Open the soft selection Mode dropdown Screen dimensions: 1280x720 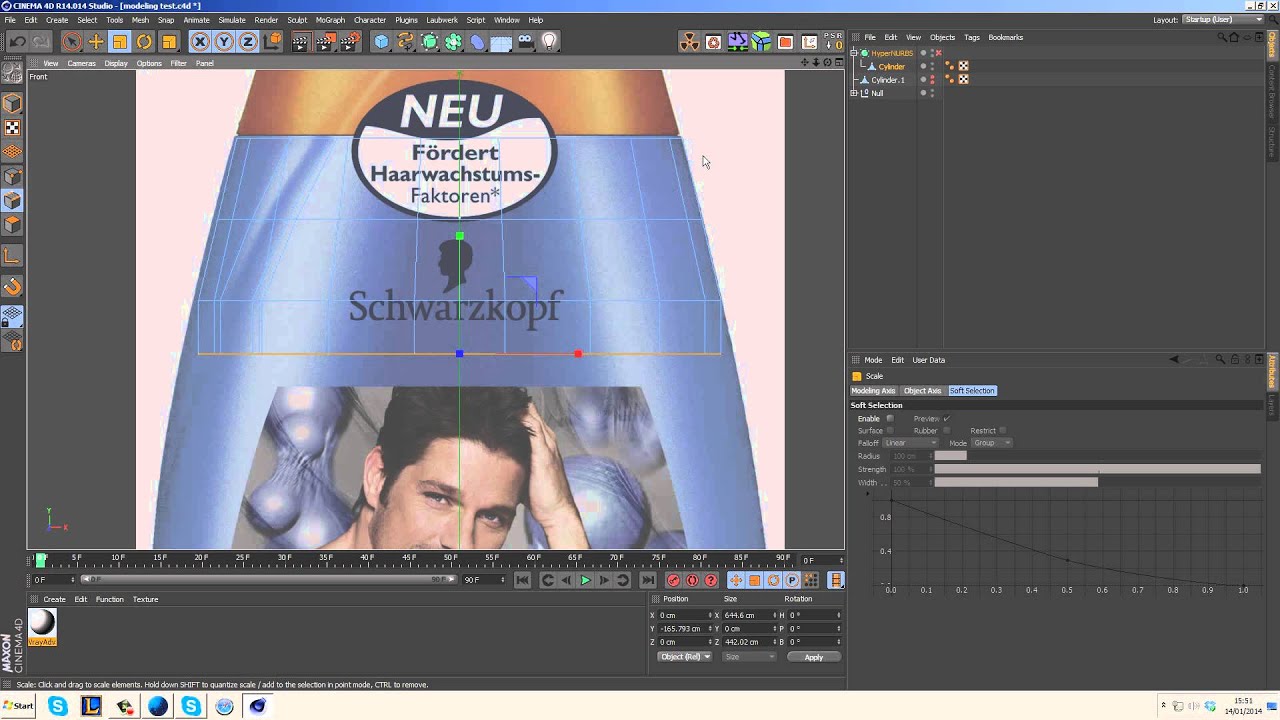(x=992, y=443)
